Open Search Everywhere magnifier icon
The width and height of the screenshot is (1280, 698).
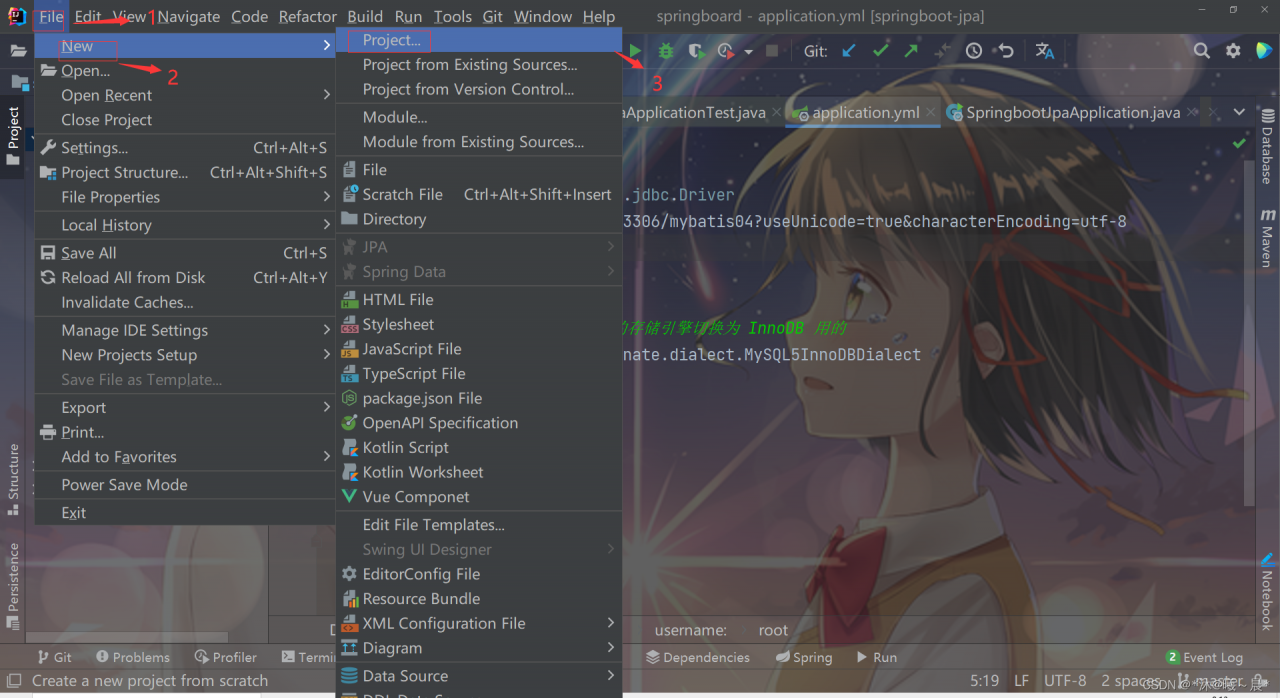tap(1202, 51)
